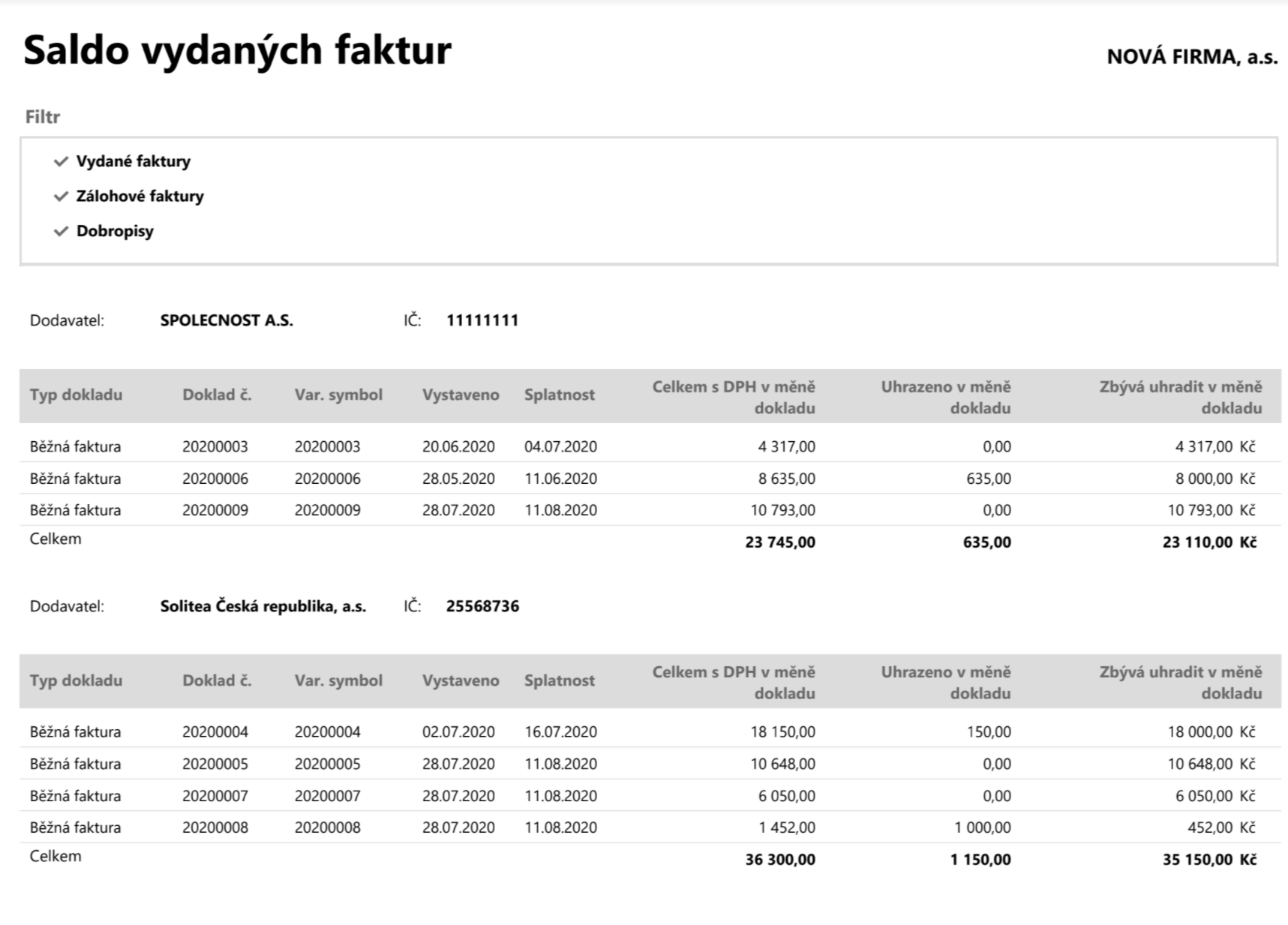Click supplier name SPOLECNOST A.S.
Screen dimensions: 1288x925
point(227,320)
